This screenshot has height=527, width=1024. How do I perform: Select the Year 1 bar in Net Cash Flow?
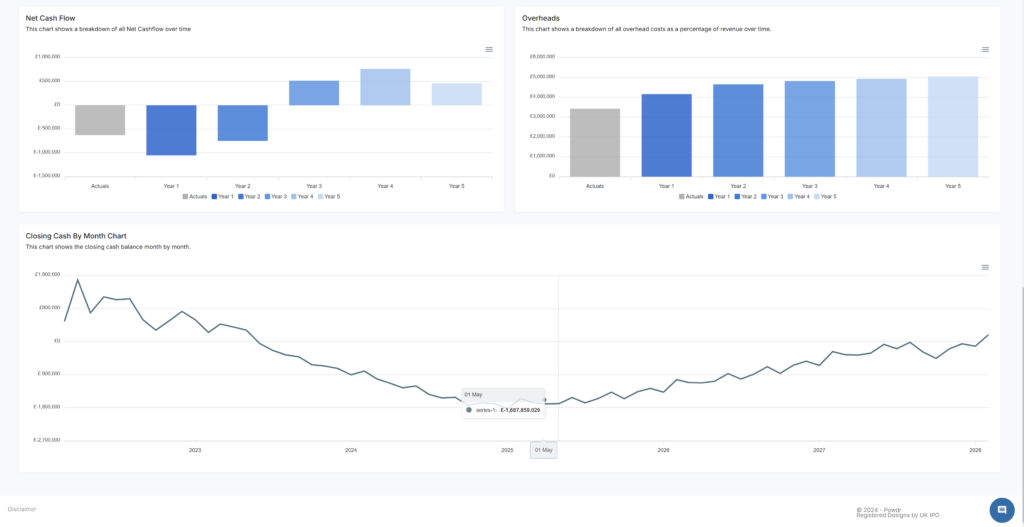[171, 130]
